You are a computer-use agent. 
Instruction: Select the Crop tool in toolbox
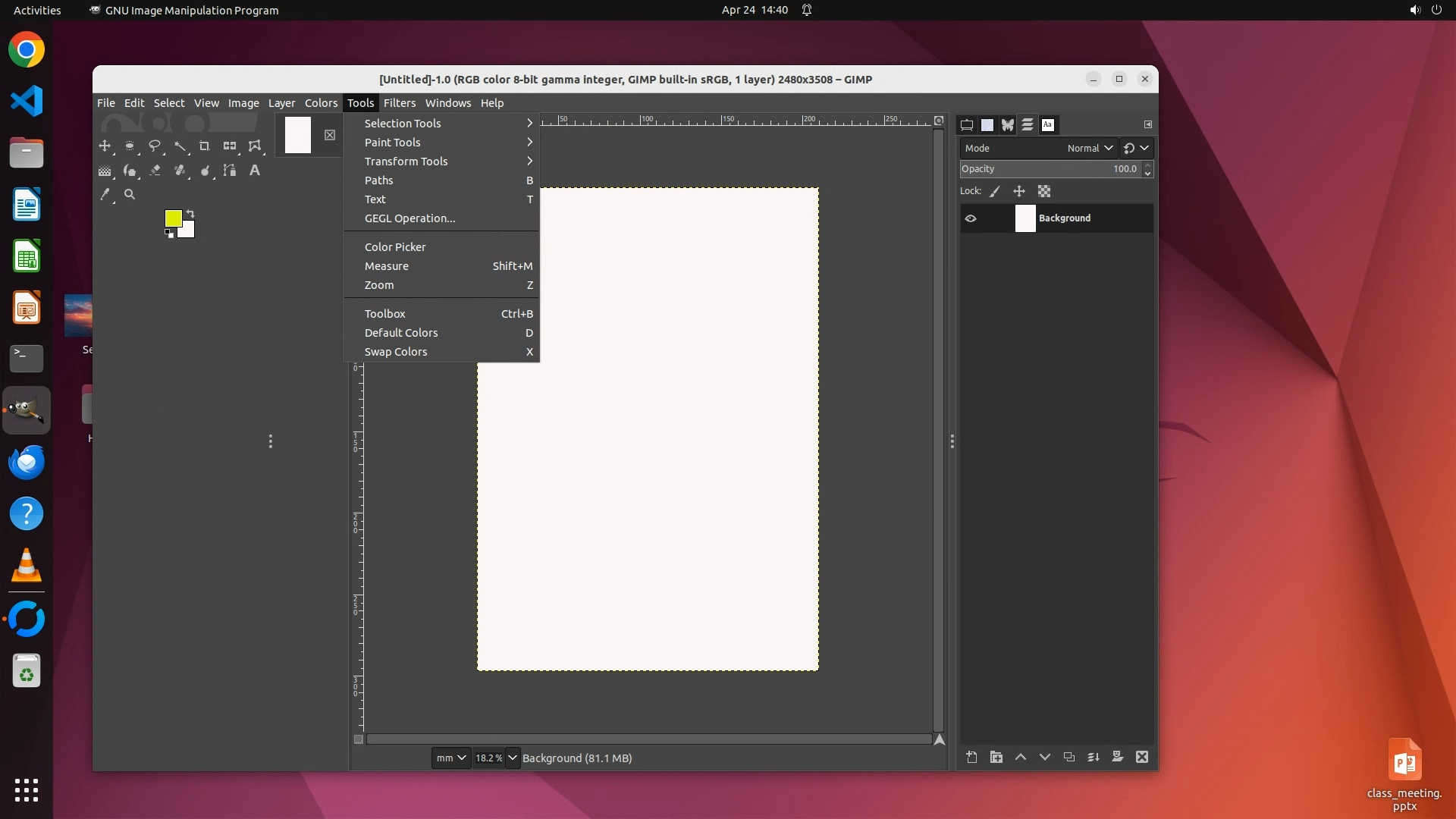[x=204, y=146]
